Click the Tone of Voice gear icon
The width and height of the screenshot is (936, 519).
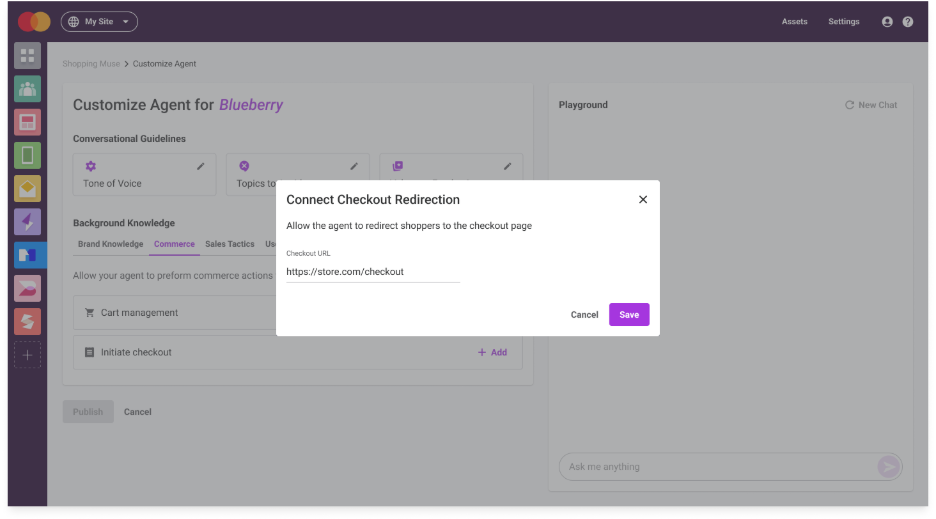[90, 166]
